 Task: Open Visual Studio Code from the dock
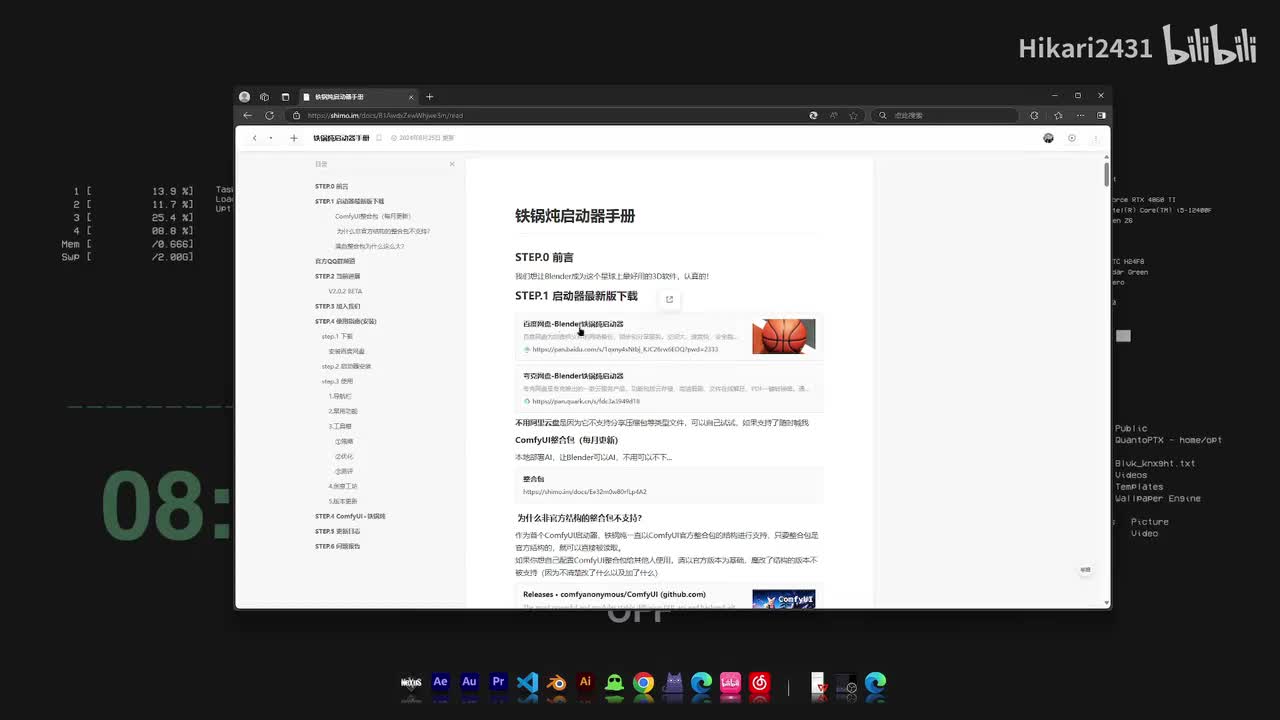click(528, 683)
